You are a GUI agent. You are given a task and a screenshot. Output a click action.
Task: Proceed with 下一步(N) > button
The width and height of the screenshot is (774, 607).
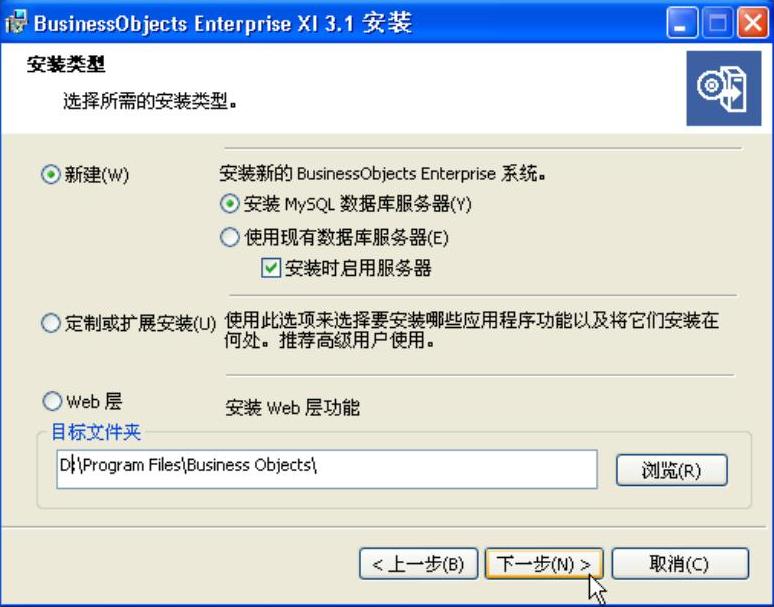click(544, 563)
